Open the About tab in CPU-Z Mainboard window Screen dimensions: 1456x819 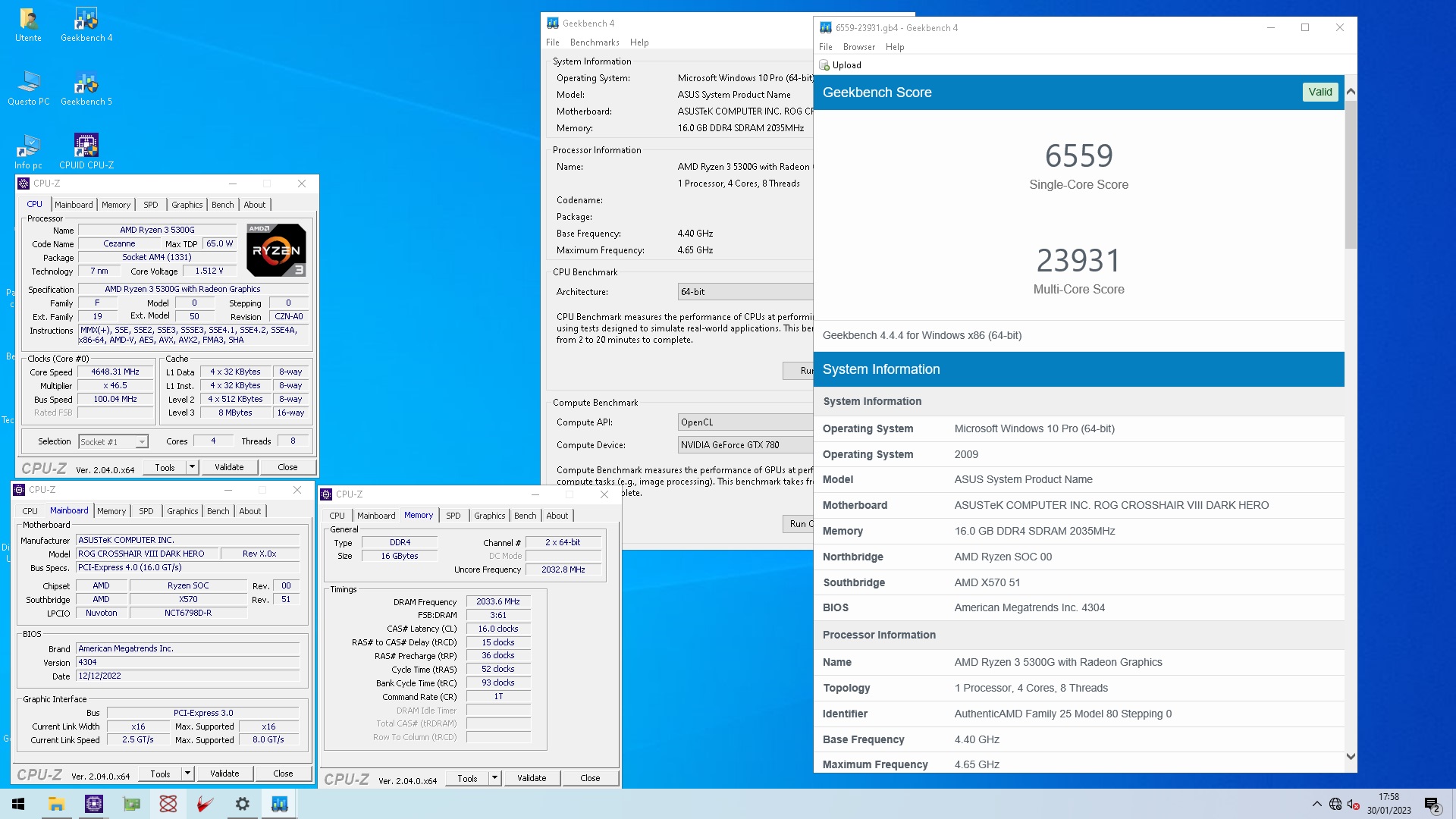pos(250,511)
